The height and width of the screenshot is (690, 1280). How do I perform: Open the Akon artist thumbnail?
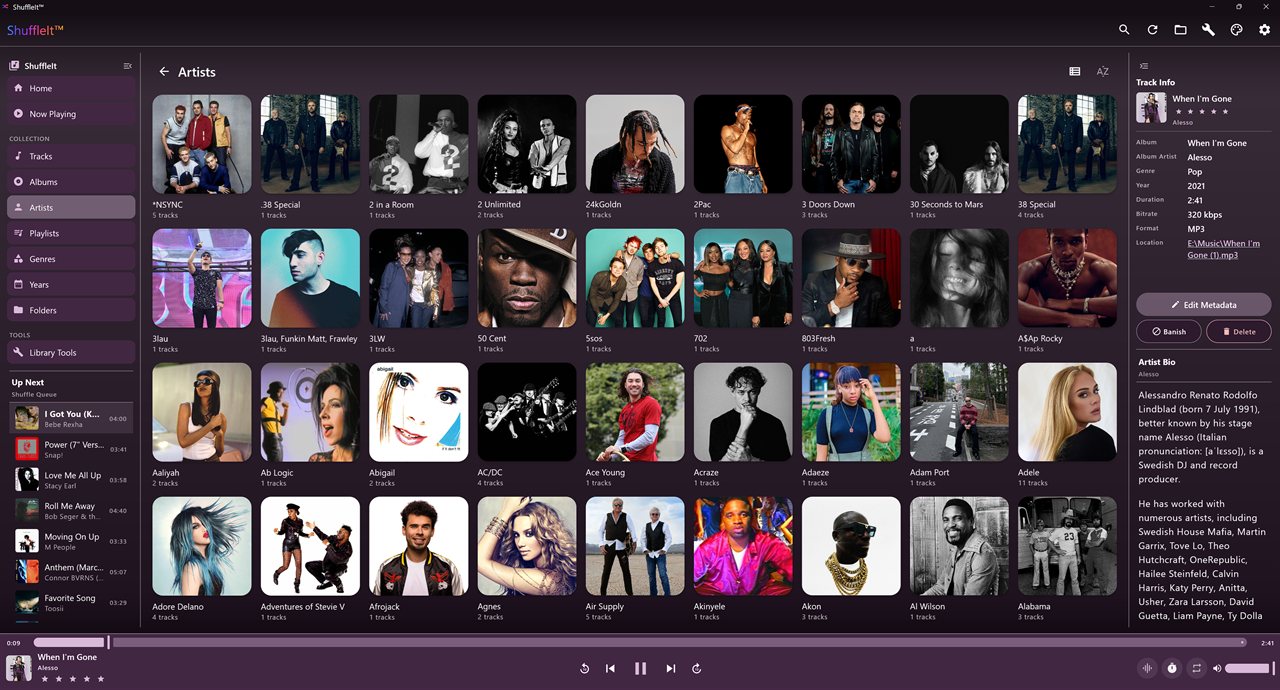coord(851,546)
